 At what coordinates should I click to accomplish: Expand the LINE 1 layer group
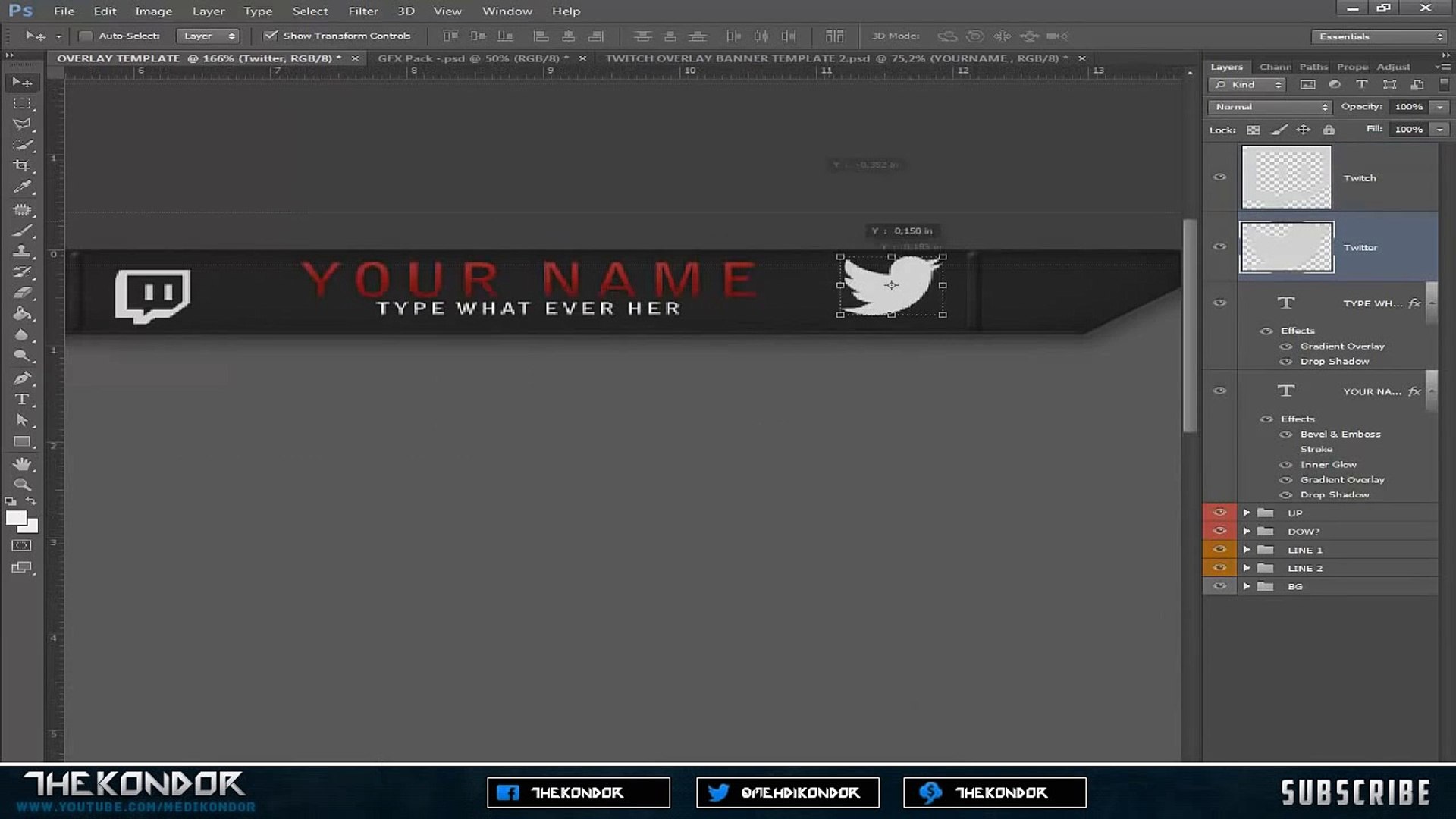[1246, 550]
